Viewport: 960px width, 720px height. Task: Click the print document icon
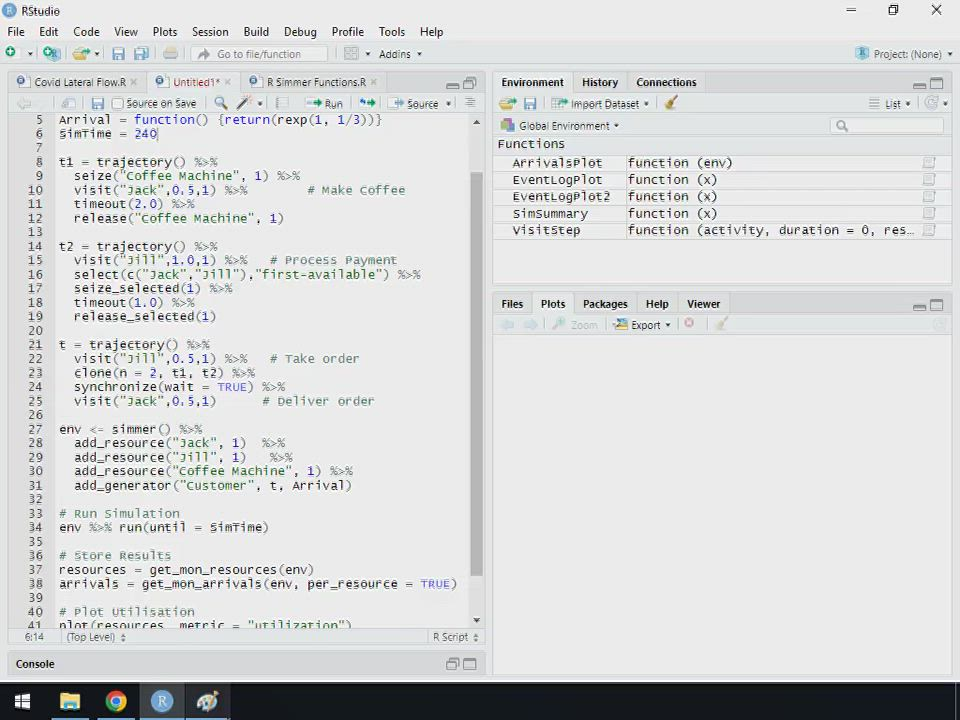[x=170, y=54]
